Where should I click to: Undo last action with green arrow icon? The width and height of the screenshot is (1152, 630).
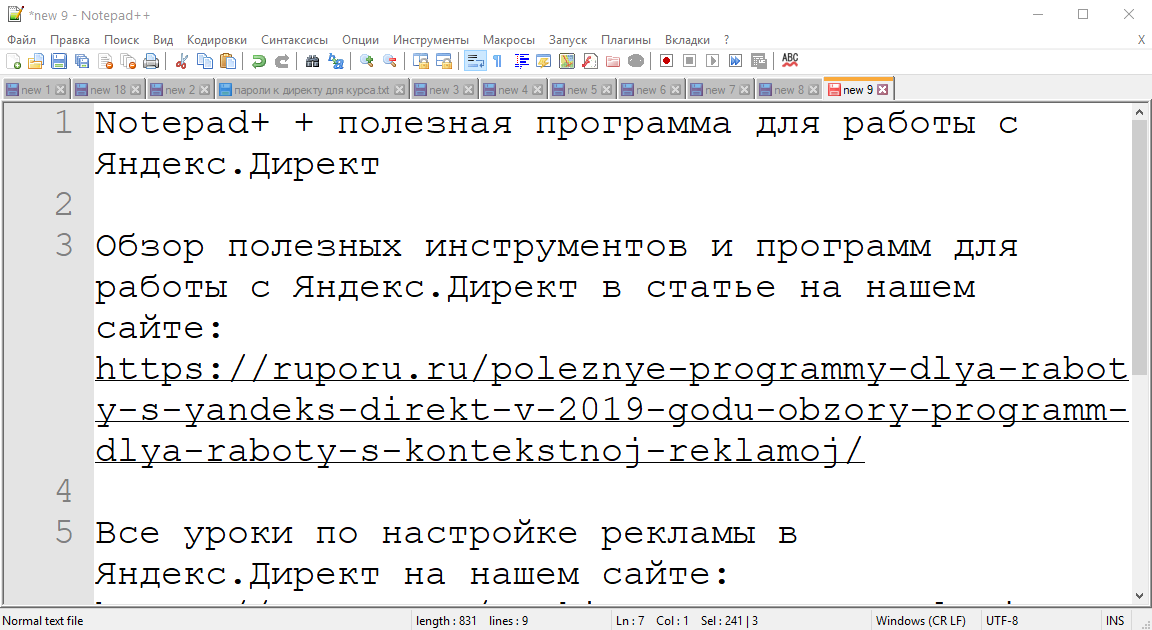tap(259, 61)
